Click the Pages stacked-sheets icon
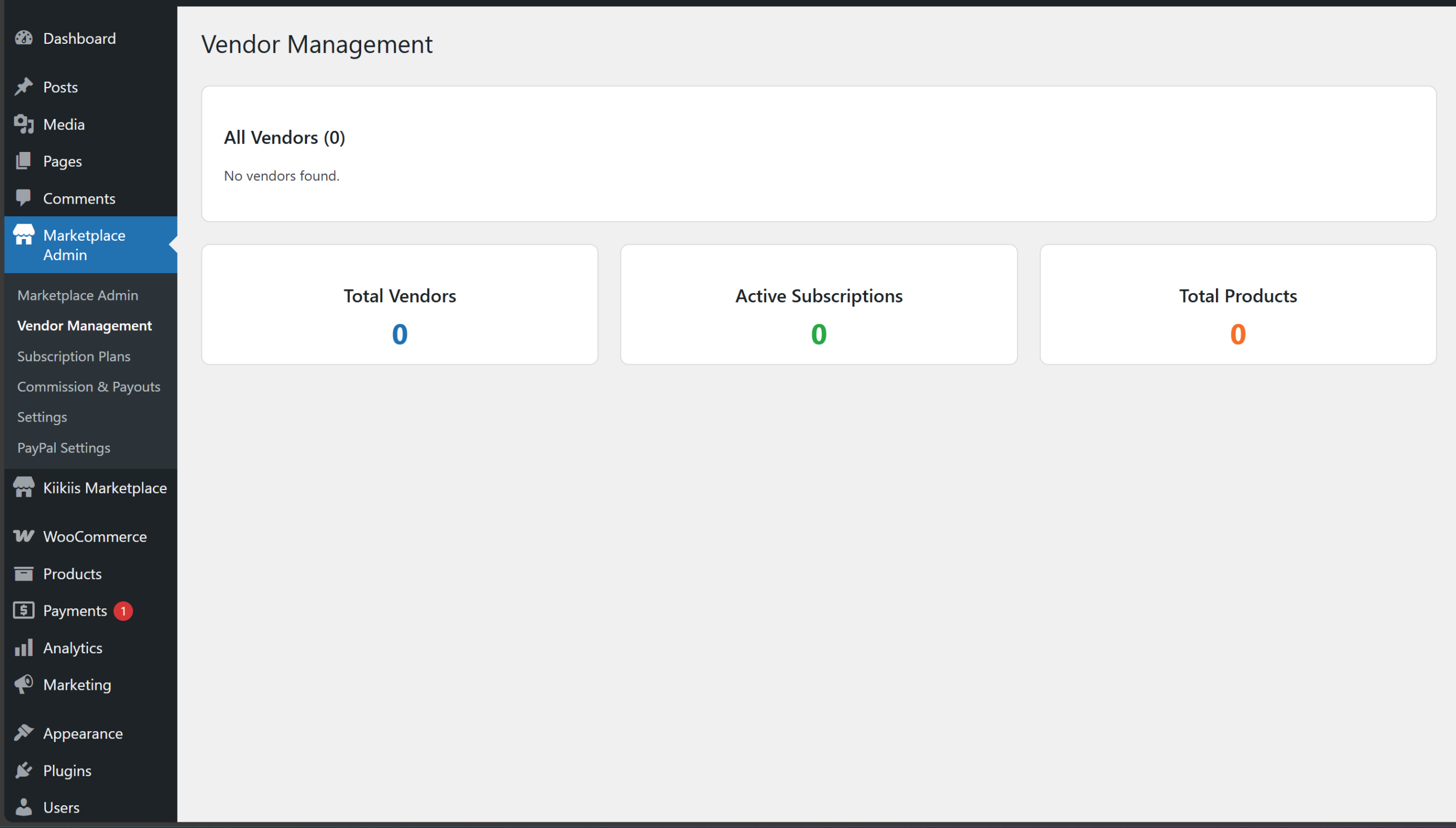This screenshot has width=1456, height=828. point(24,161)
